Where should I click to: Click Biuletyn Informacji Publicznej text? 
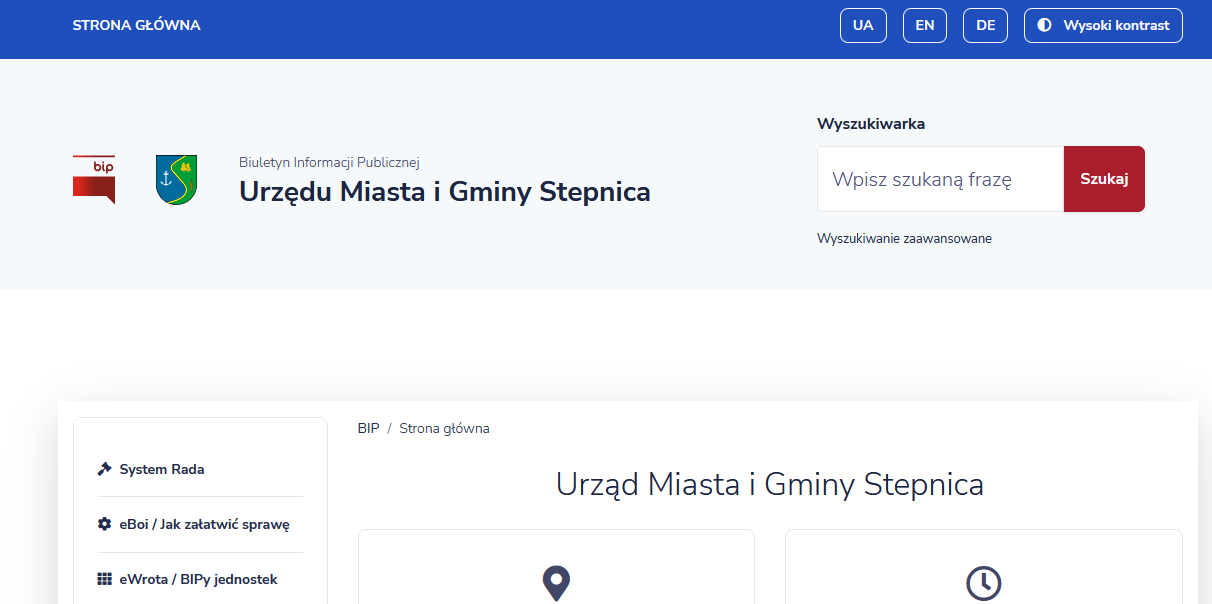point(329,162)
